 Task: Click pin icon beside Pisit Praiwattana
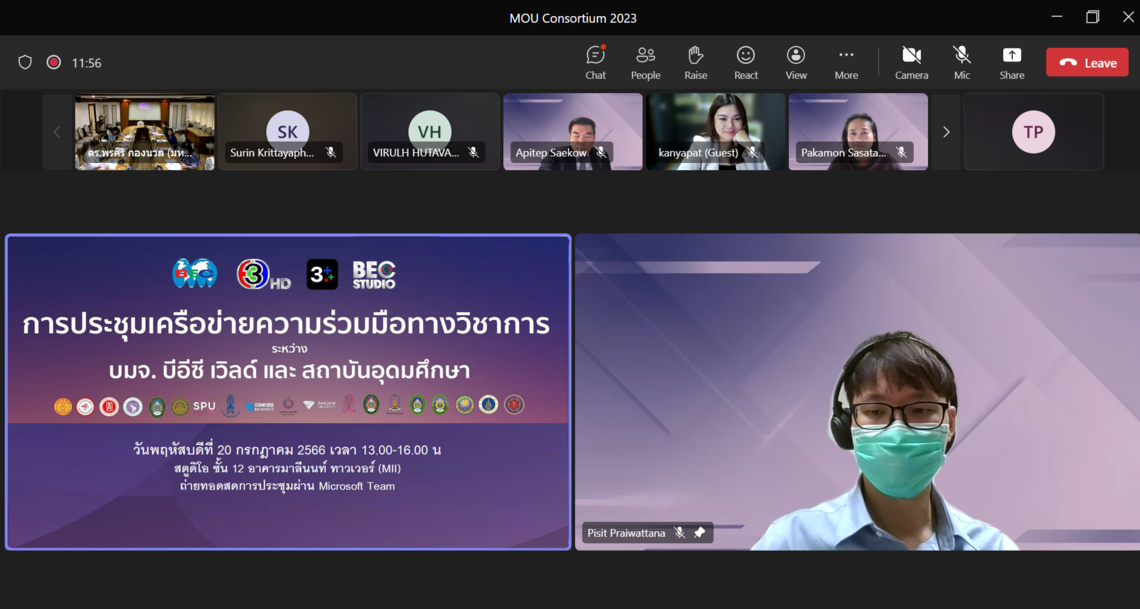point(700,533)
